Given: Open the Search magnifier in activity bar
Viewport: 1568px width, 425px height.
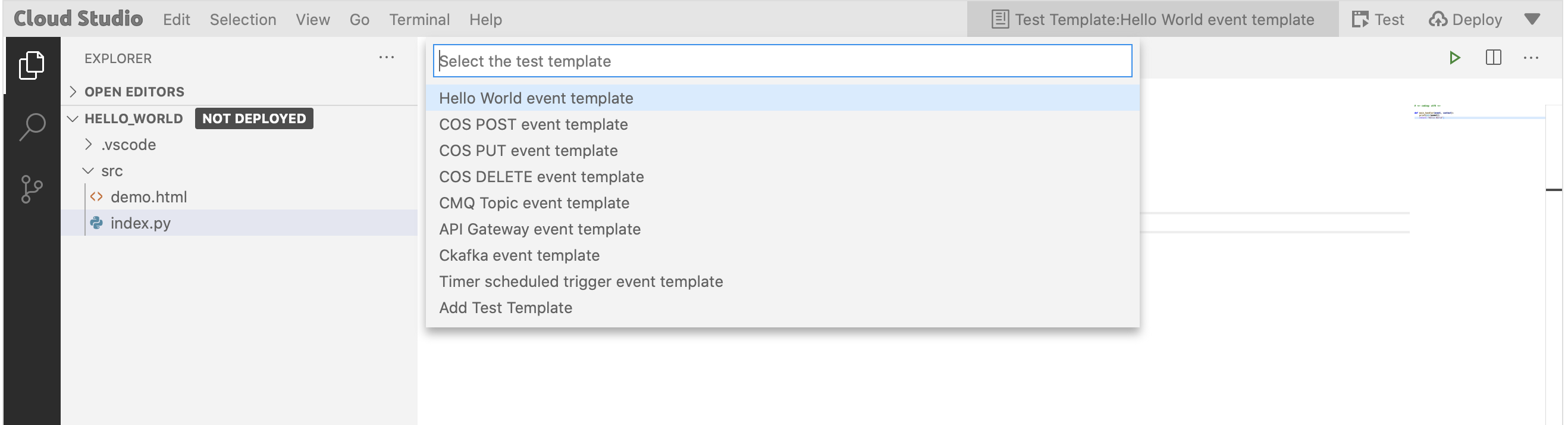Looking at the screenshot, I should (32, 127).
